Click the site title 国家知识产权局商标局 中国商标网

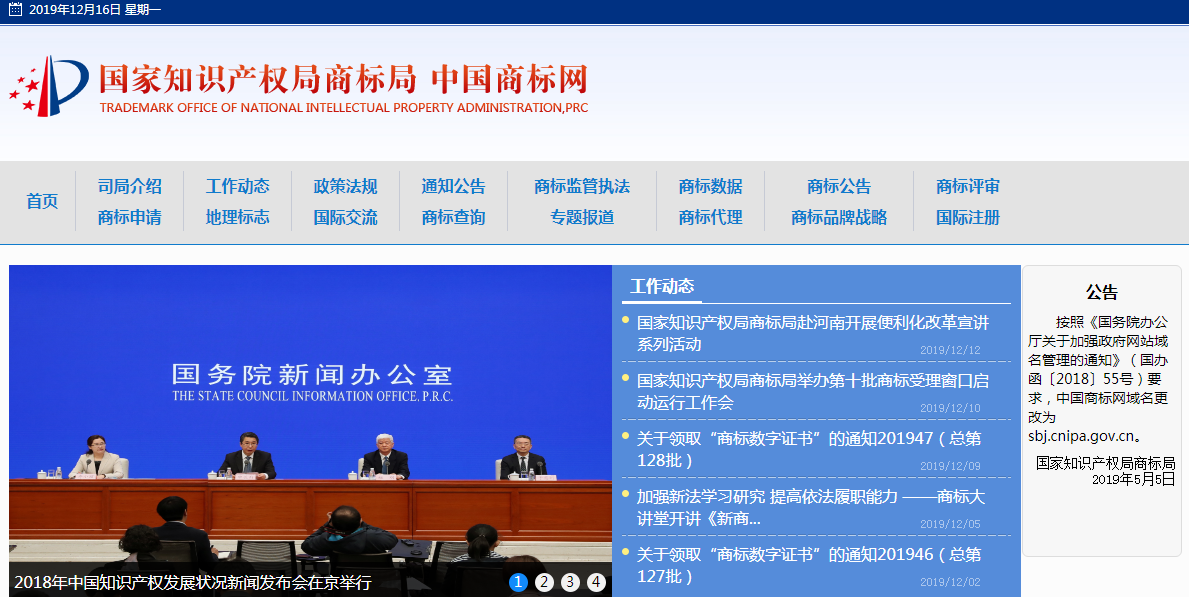coord(344,80)
